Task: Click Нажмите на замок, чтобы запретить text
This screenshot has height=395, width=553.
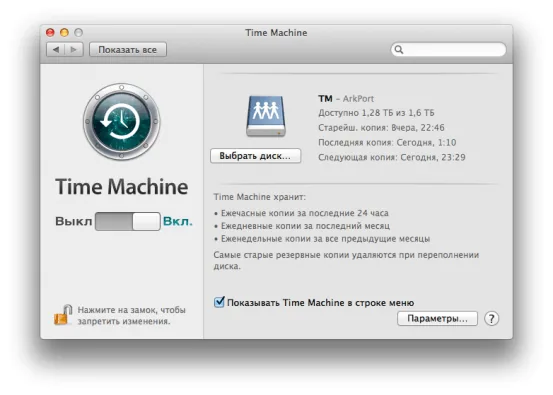Action: pyautogui.click(x=131, y=316)
